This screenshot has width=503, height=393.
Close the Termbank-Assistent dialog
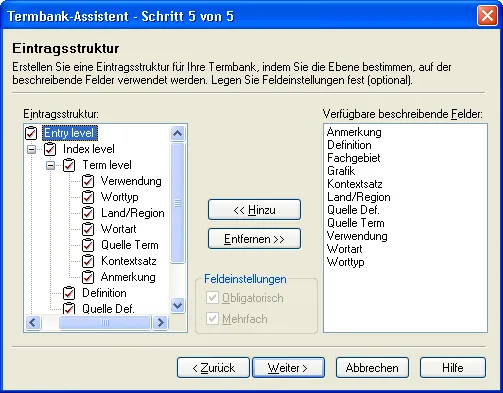tap(487, 16)
